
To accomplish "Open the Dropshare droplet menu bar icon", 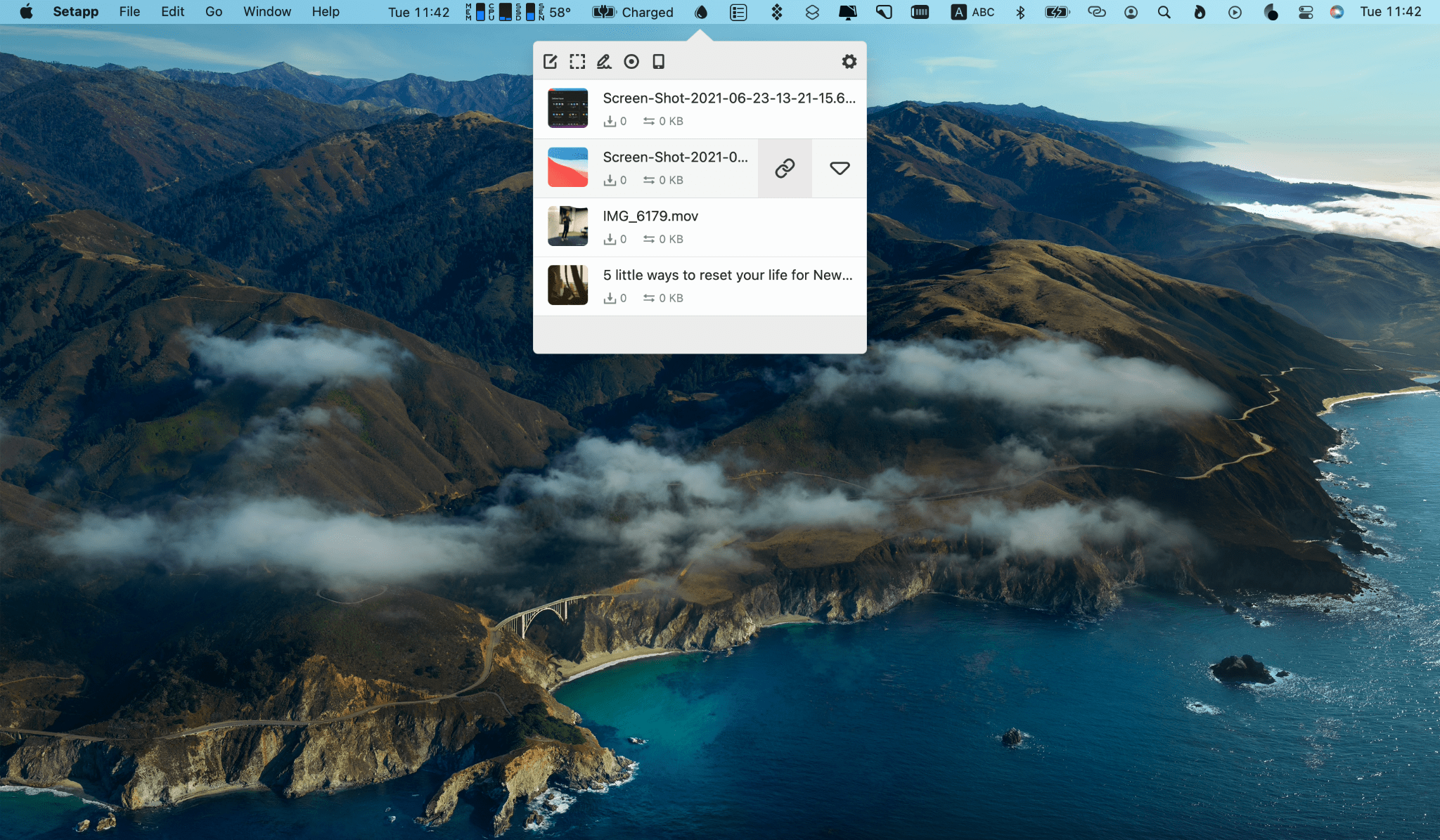I will [700, 12].
